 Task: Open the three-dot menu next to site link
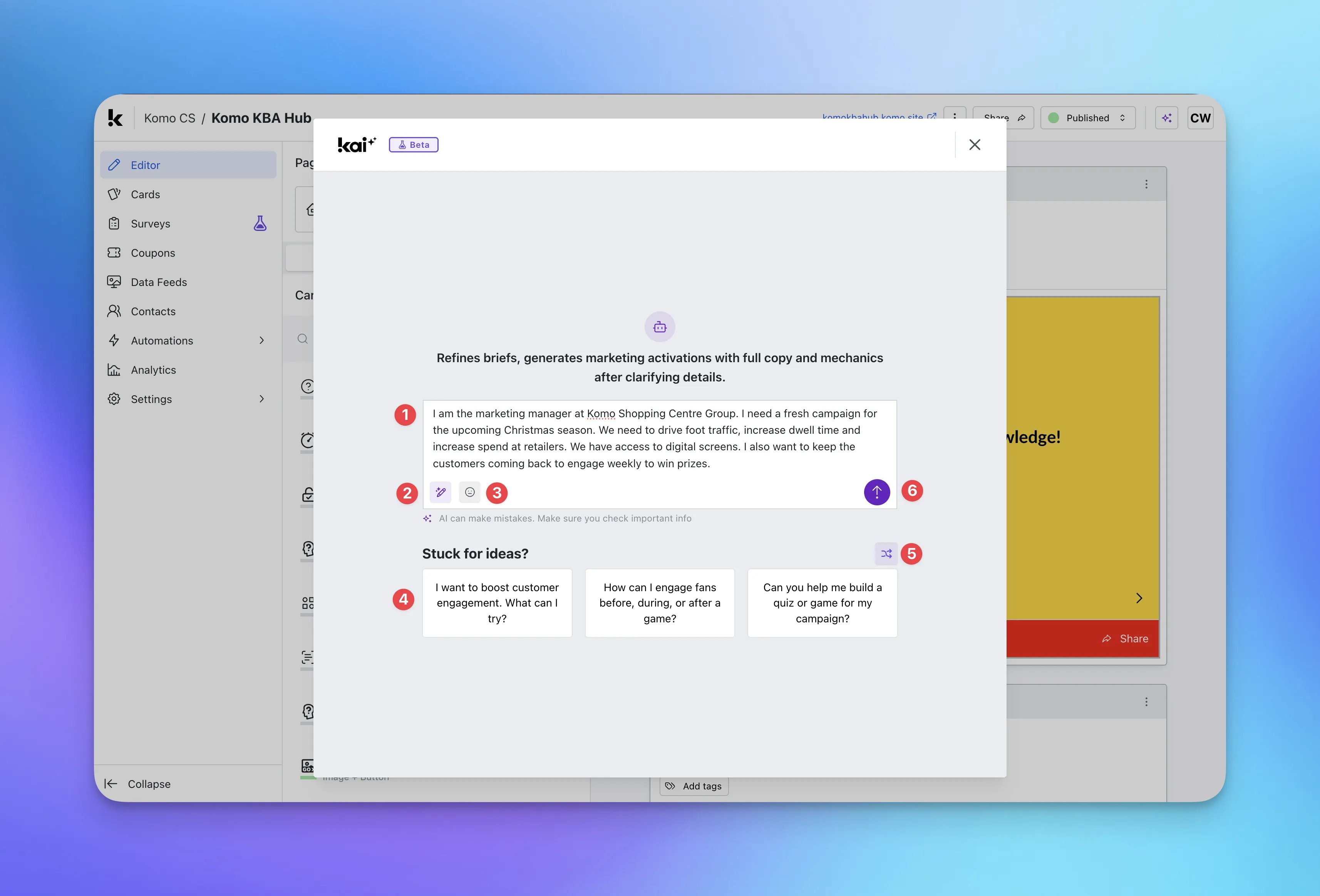[x=955, y=116]
